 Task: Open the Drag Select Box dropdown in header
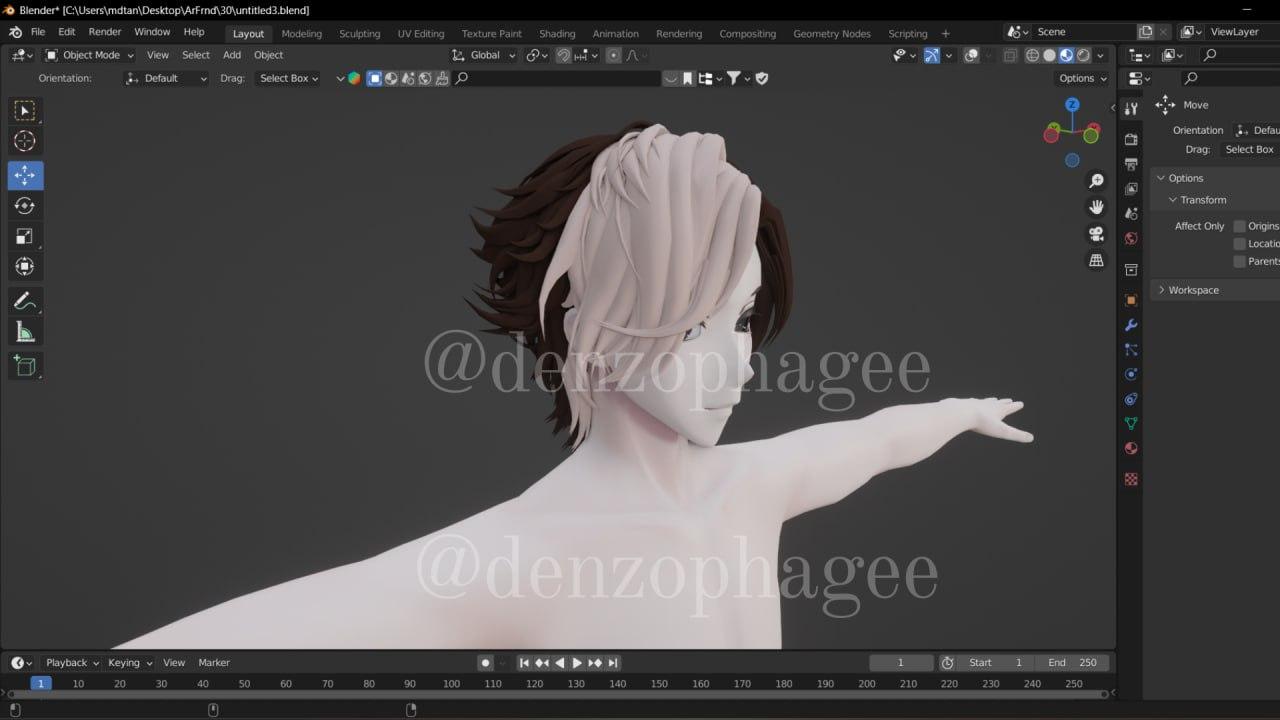point(288,78)
